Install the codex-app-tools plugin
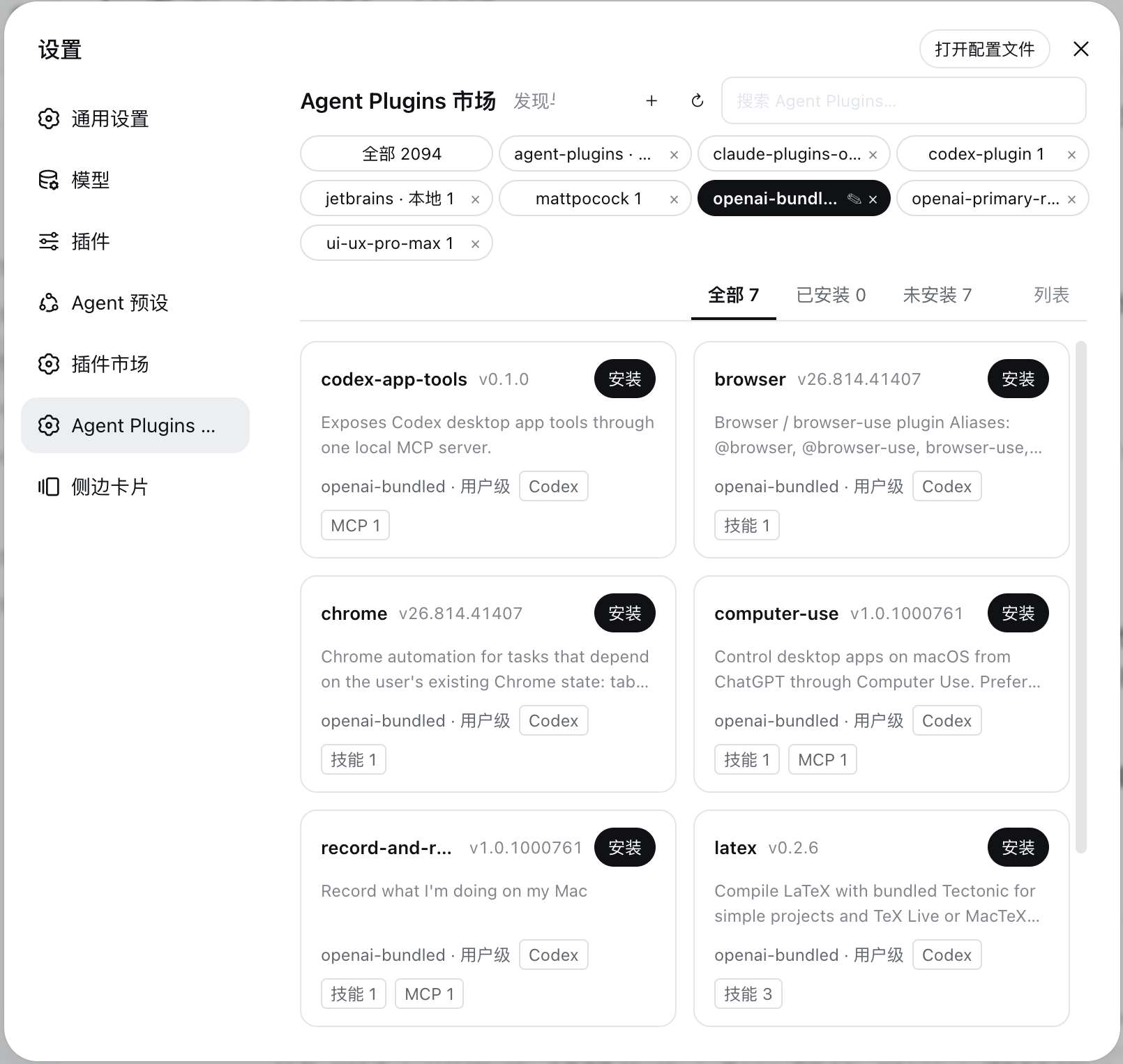Screen dimensions: 1123x1064 (625, 379)
